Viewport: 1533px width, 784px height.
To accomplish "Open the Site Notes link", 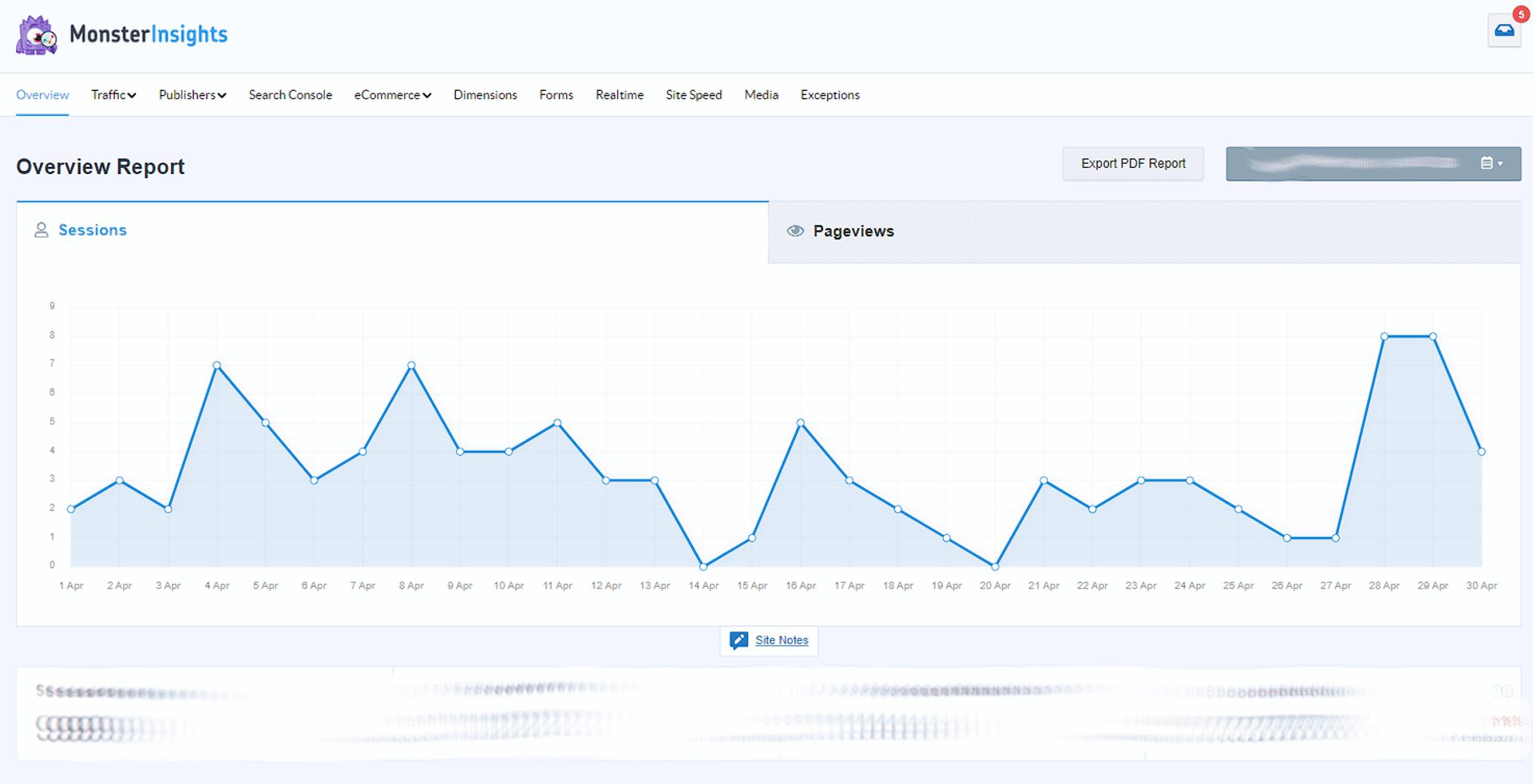I will click(x=781, y=640).
